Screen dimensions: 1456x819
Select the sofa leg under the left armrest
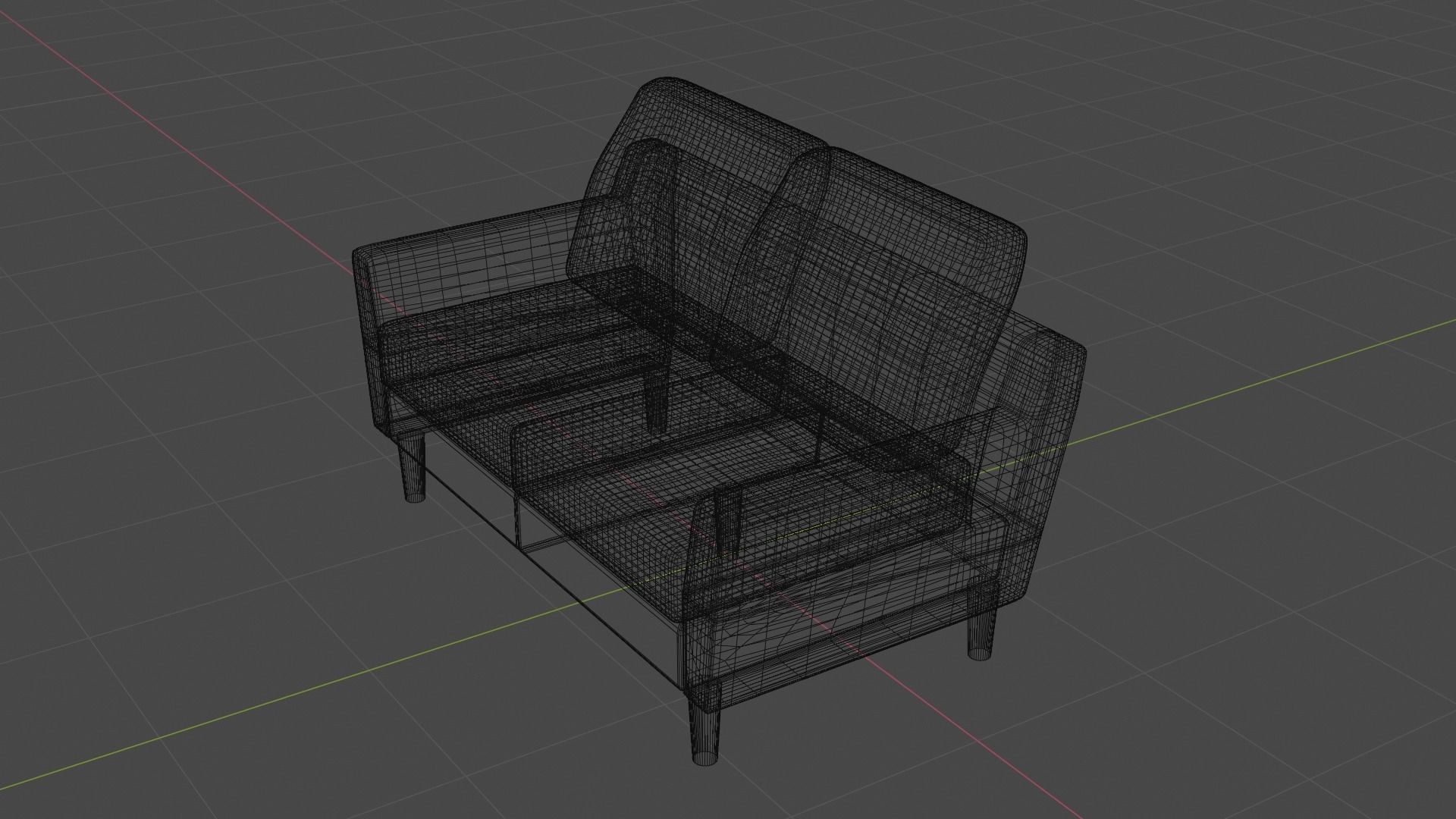pyautogui.click(x=413, y=469)
